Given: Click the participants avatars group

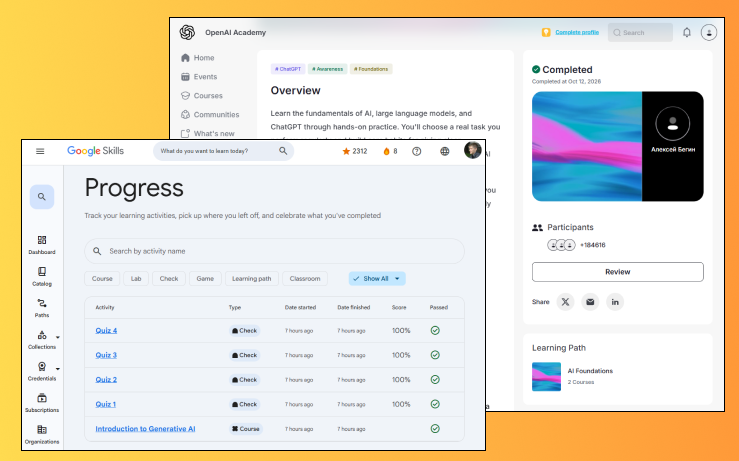Looking at the screenshot, I should 561,245.
